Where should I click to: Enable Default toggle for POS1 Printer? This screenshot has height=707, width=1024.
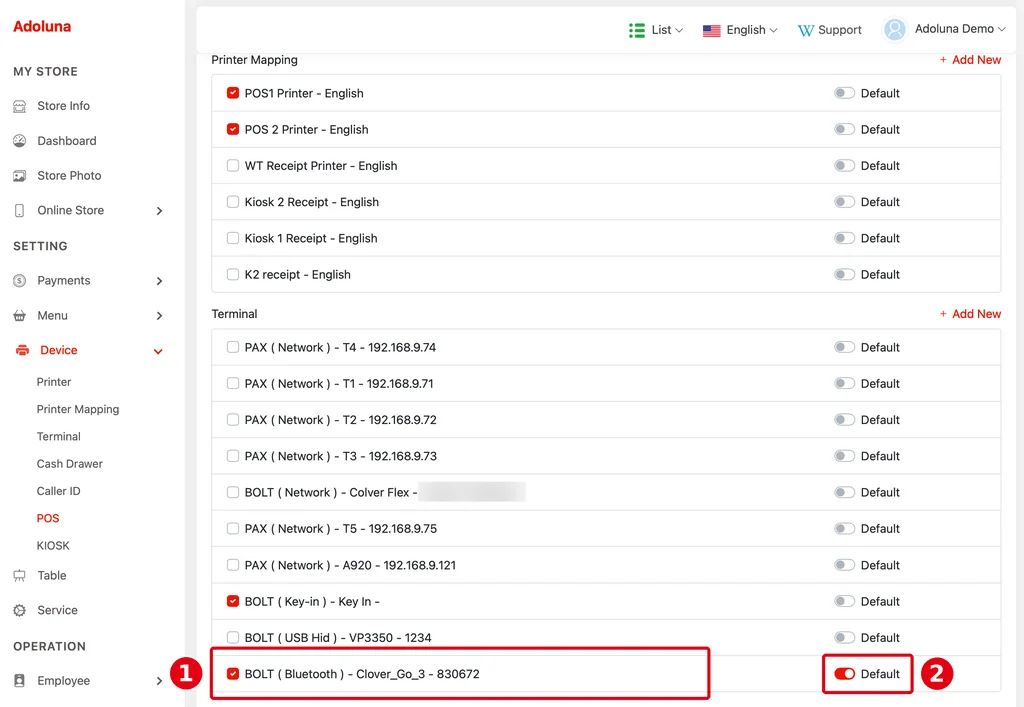844,93
